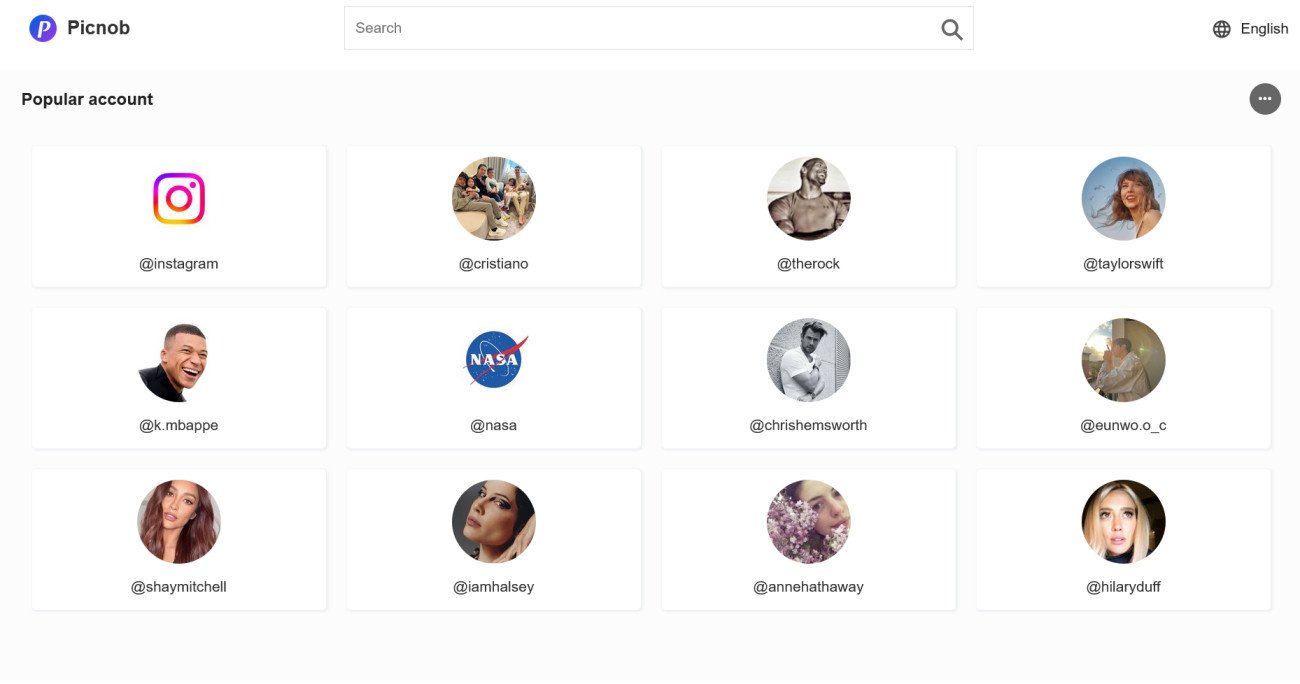
Task: Click the magnifying glass search icon
Action: (951, 29)
